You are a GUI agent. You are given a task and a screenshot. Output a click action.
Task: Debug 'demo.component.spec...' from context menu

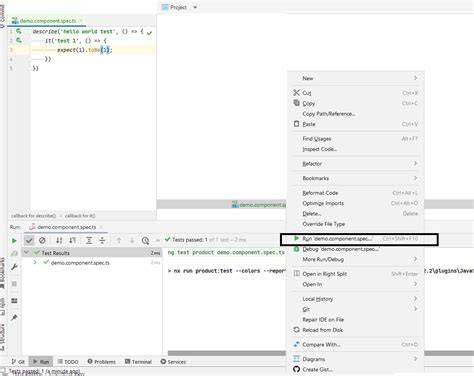click(x=355, y=249)
